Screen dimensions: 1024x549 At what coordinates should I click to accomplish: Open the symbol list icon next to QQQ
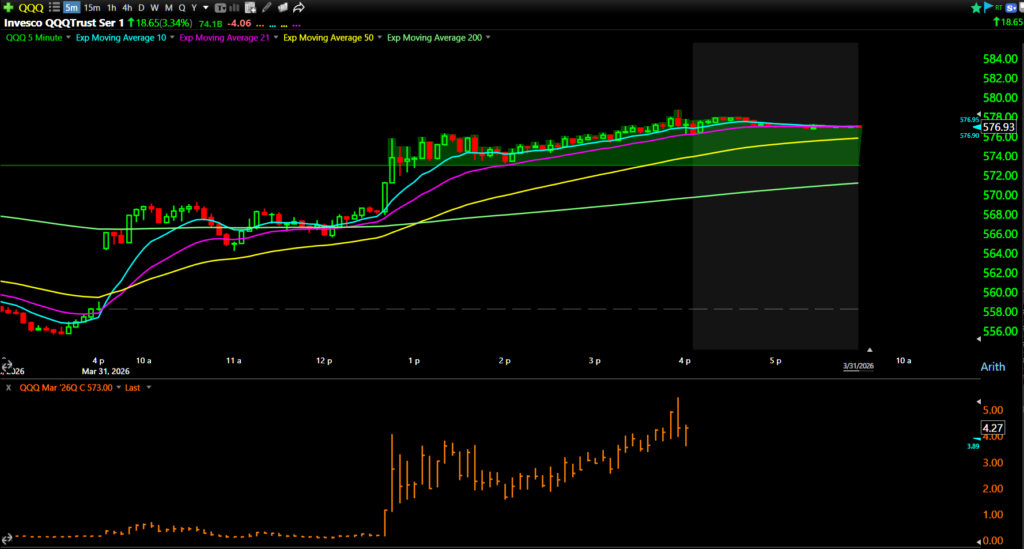tap(55, 8)
